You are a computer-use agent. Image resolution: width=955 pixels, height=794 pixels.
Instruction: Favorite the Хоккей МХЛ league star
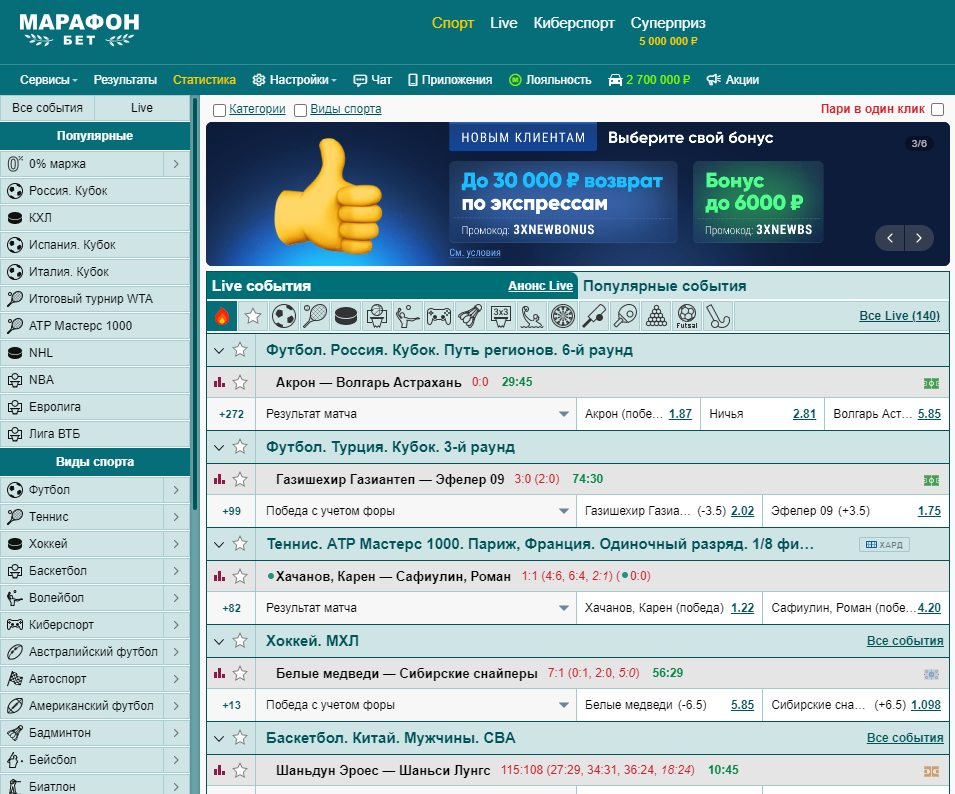[x=240, y=641]
